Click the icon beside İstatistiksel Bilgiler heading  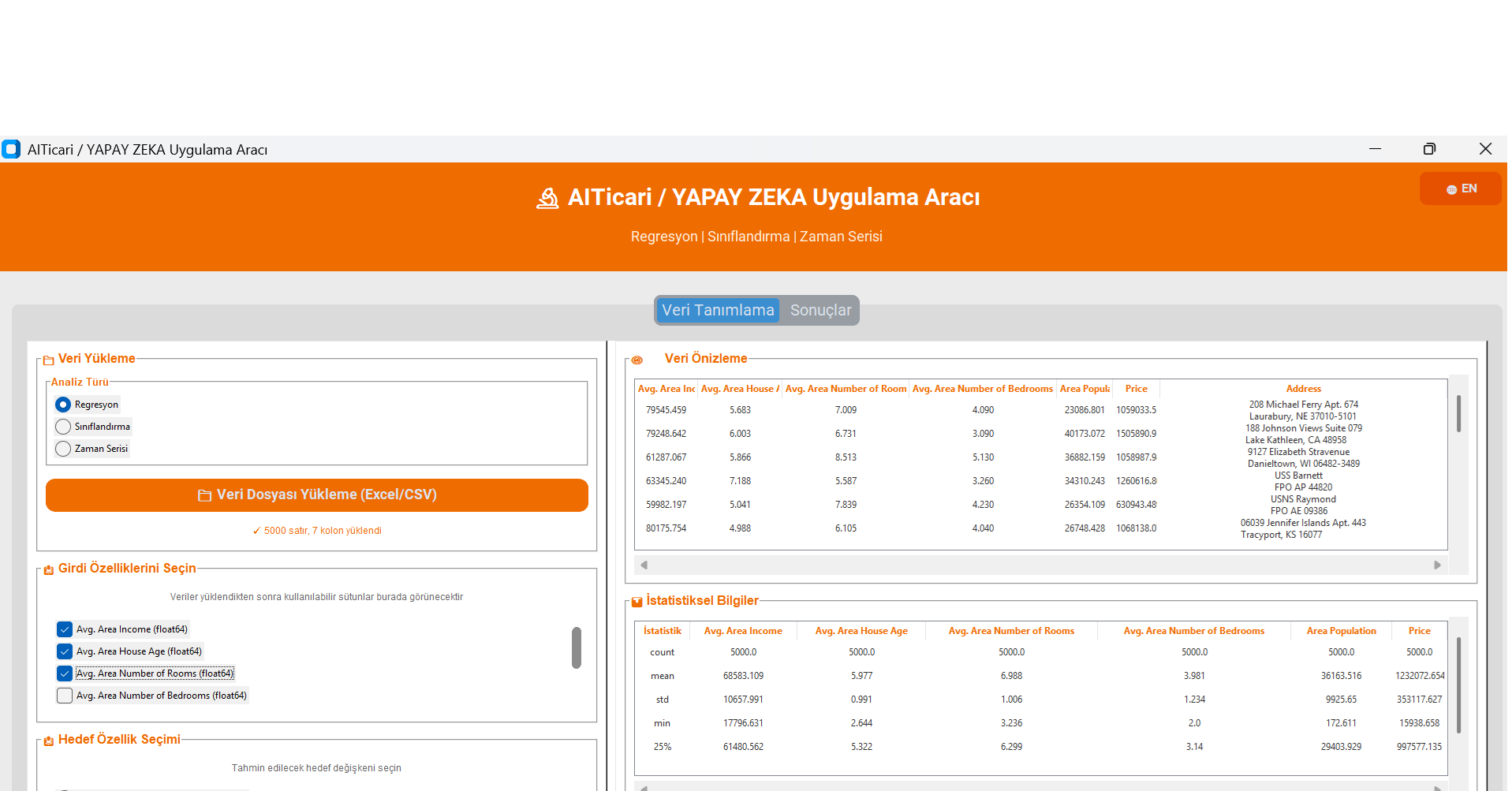coord(637,603)
